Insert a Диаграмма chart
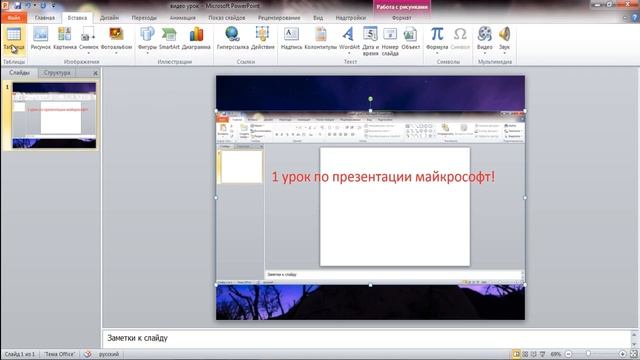This screenshot has width=640, height=360. pos(196,39)
